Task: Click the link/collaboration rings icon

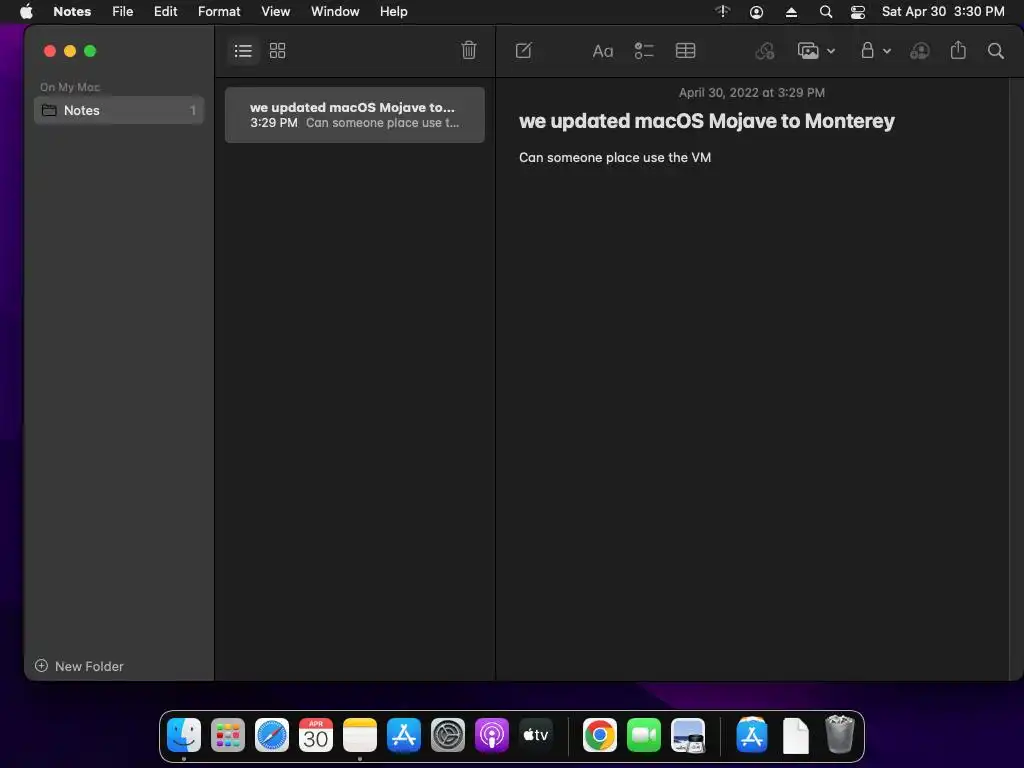Action: [x=765, y=50]
